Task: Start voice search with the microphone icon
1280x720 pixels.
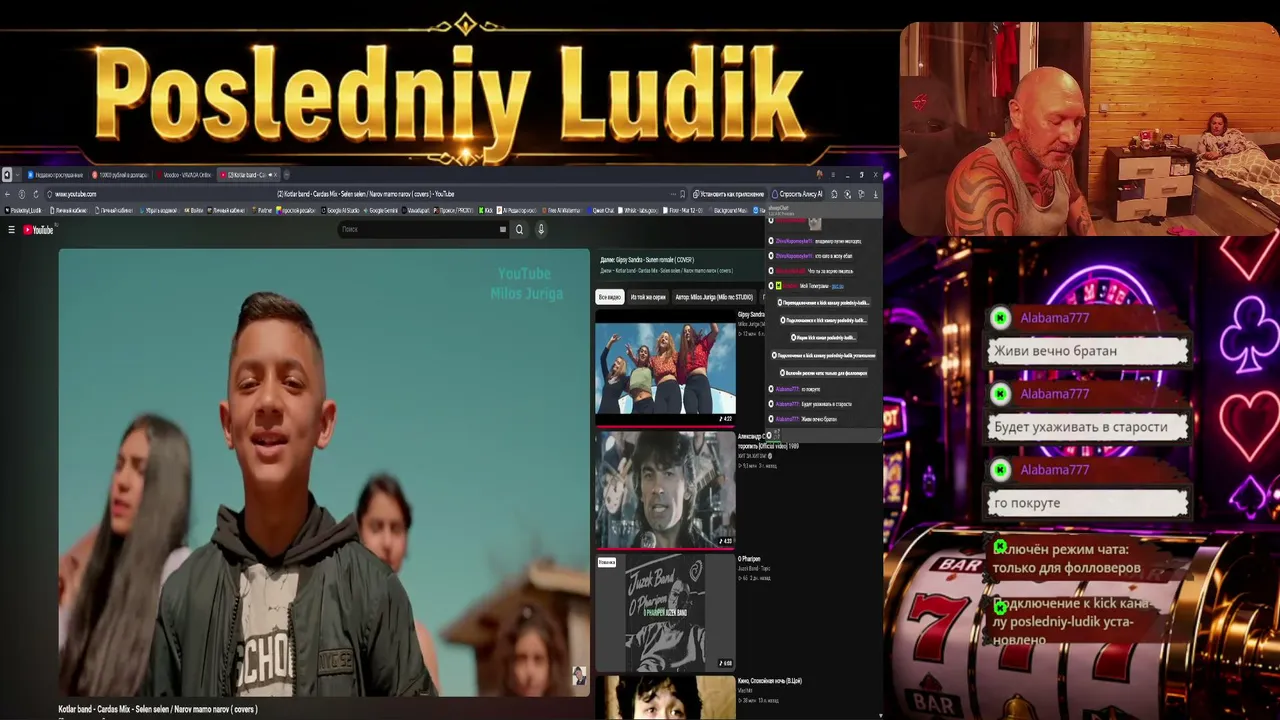Action: (x=541, y=230)
